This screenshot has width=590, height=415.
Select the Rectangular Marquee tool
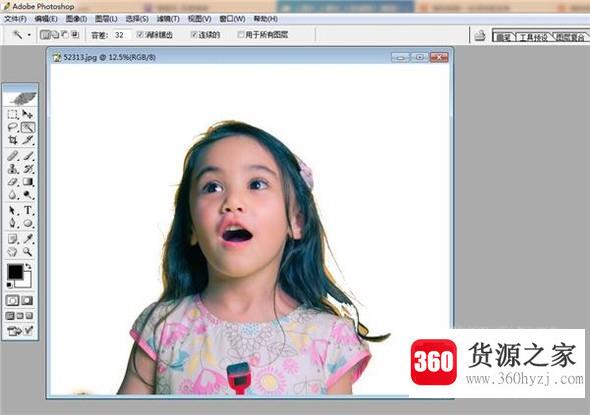click(13, 114)
